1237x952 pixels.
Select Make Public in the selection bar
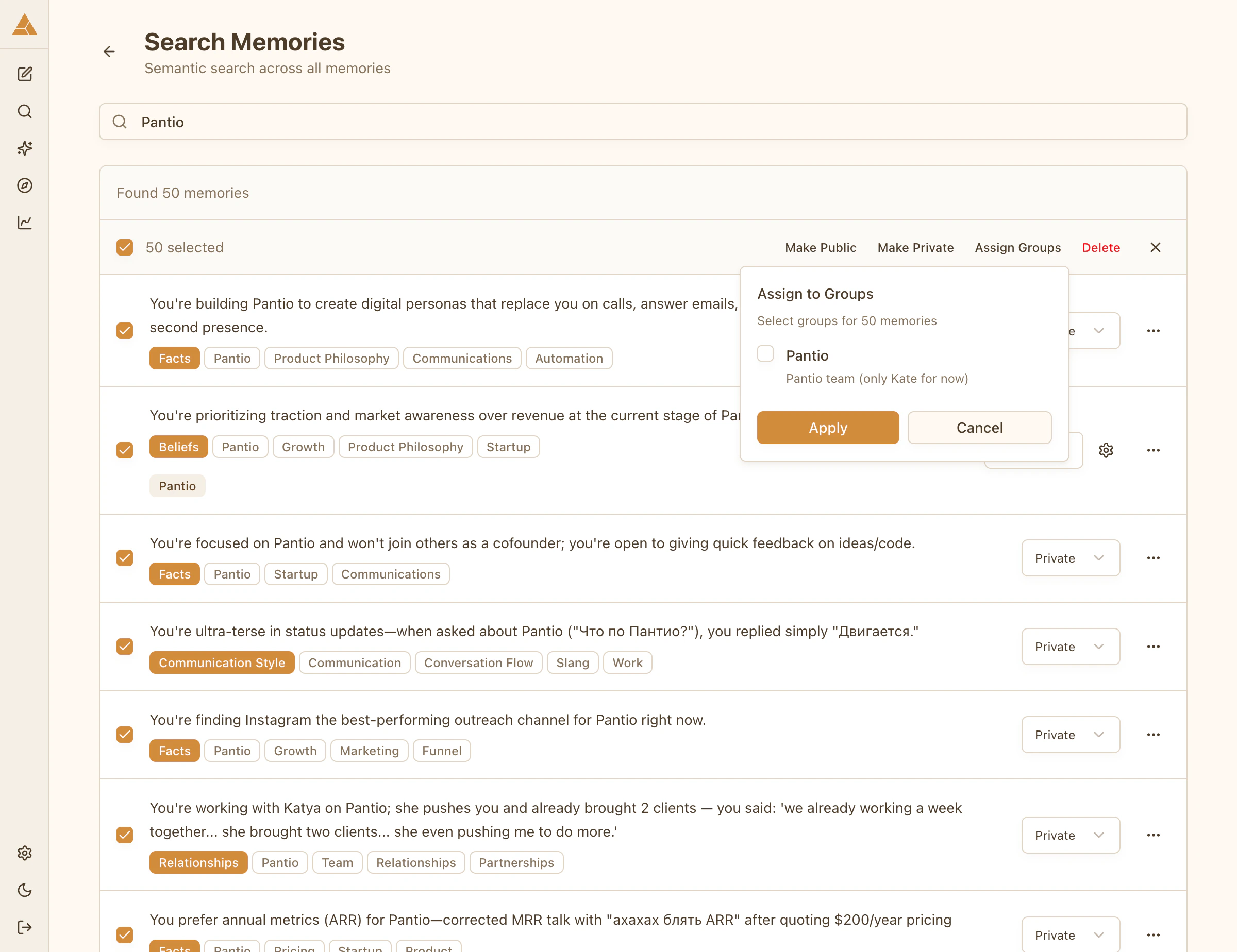pos(821,247)
